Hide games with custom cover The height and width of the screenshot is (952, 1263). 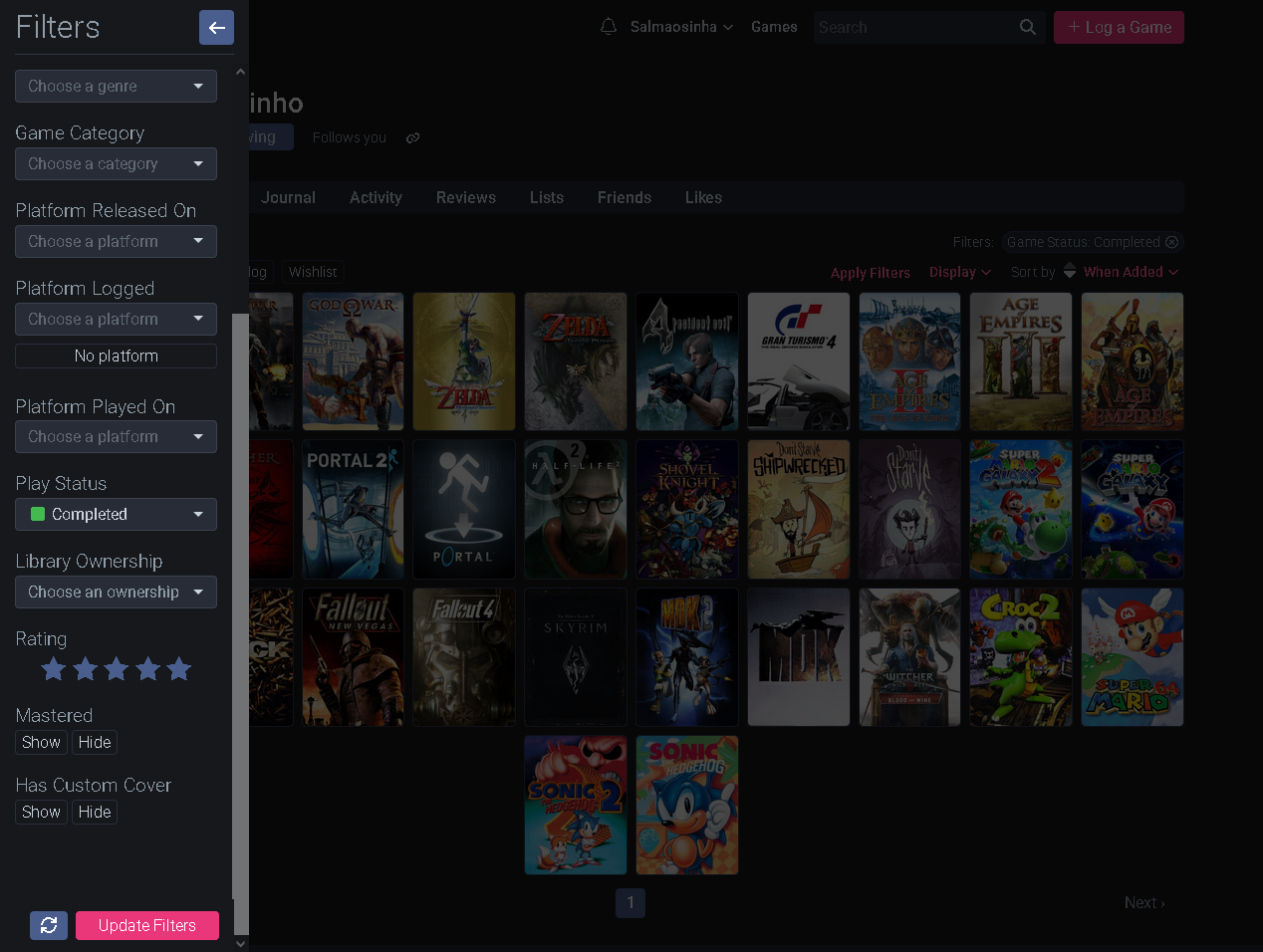[95, 813]
